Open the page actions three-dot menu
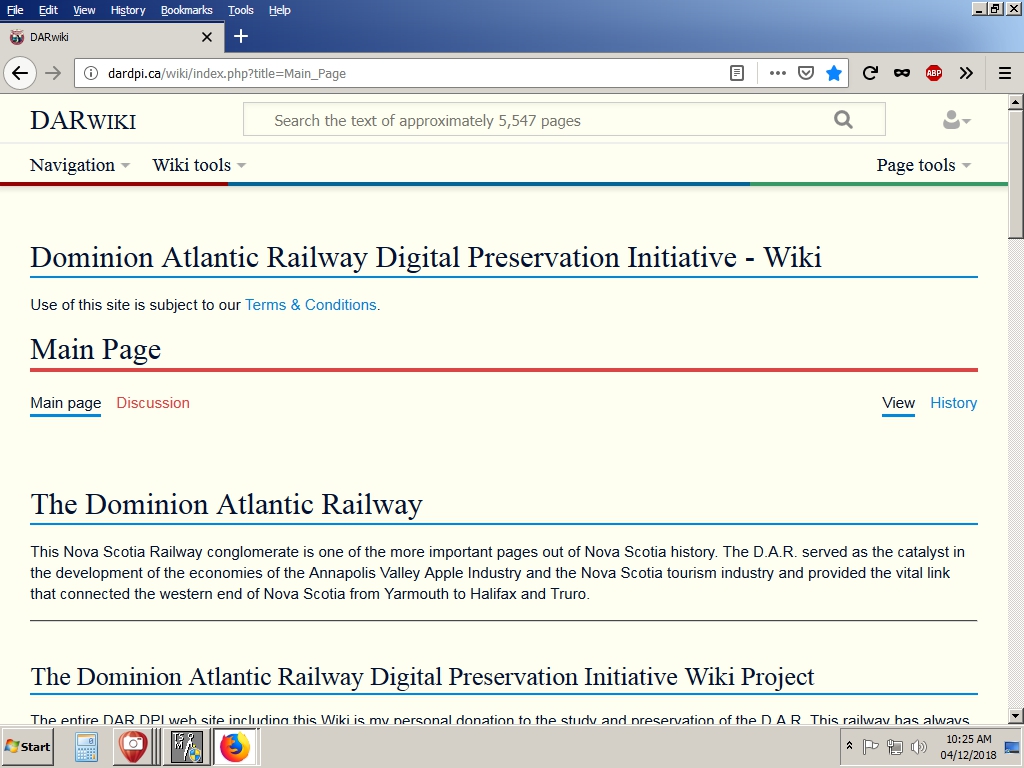The height and width of the screenshot is (768, 1024). point(778,73)
